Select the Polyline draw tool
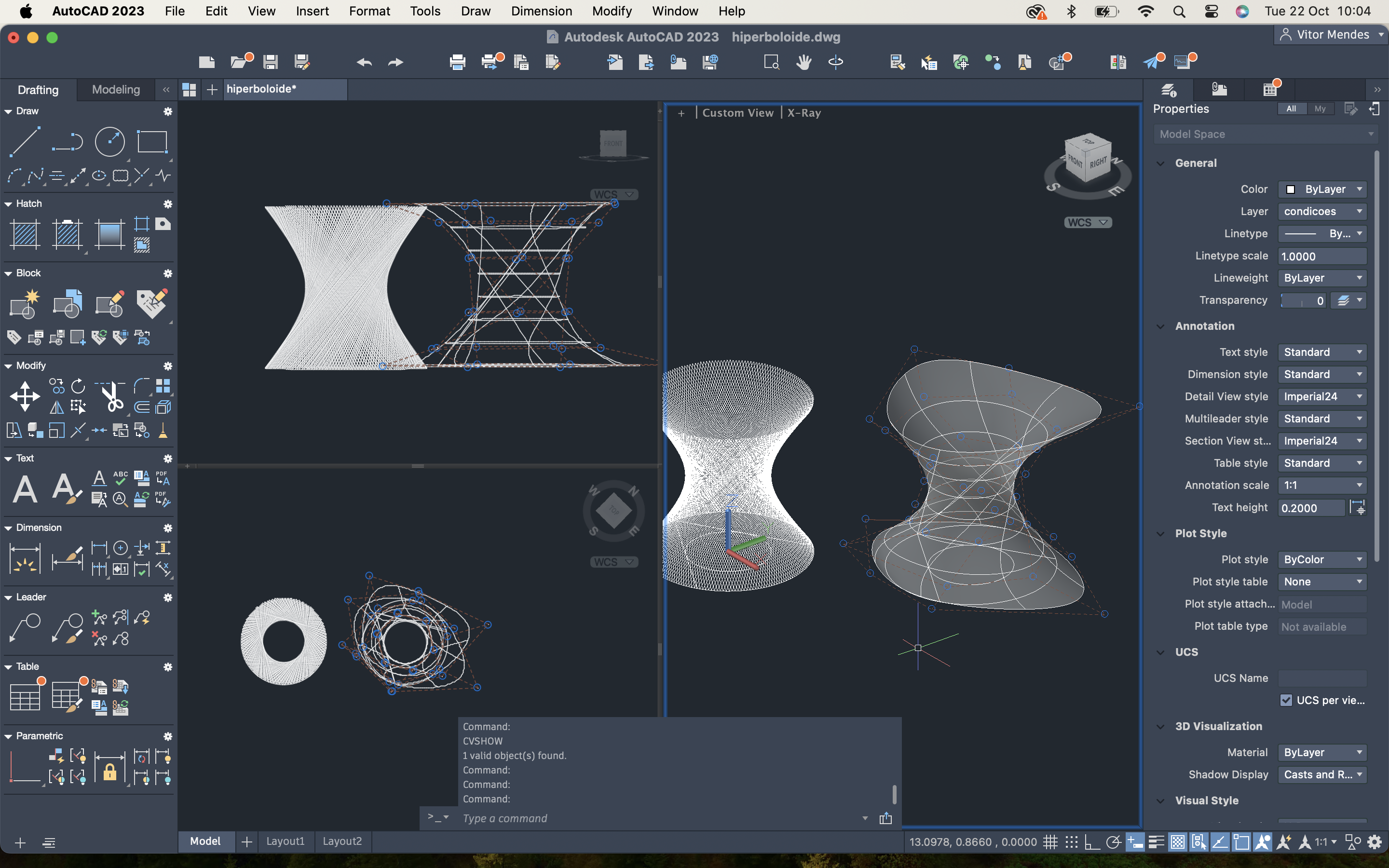 pyautogui.click(x=67, y=142)
